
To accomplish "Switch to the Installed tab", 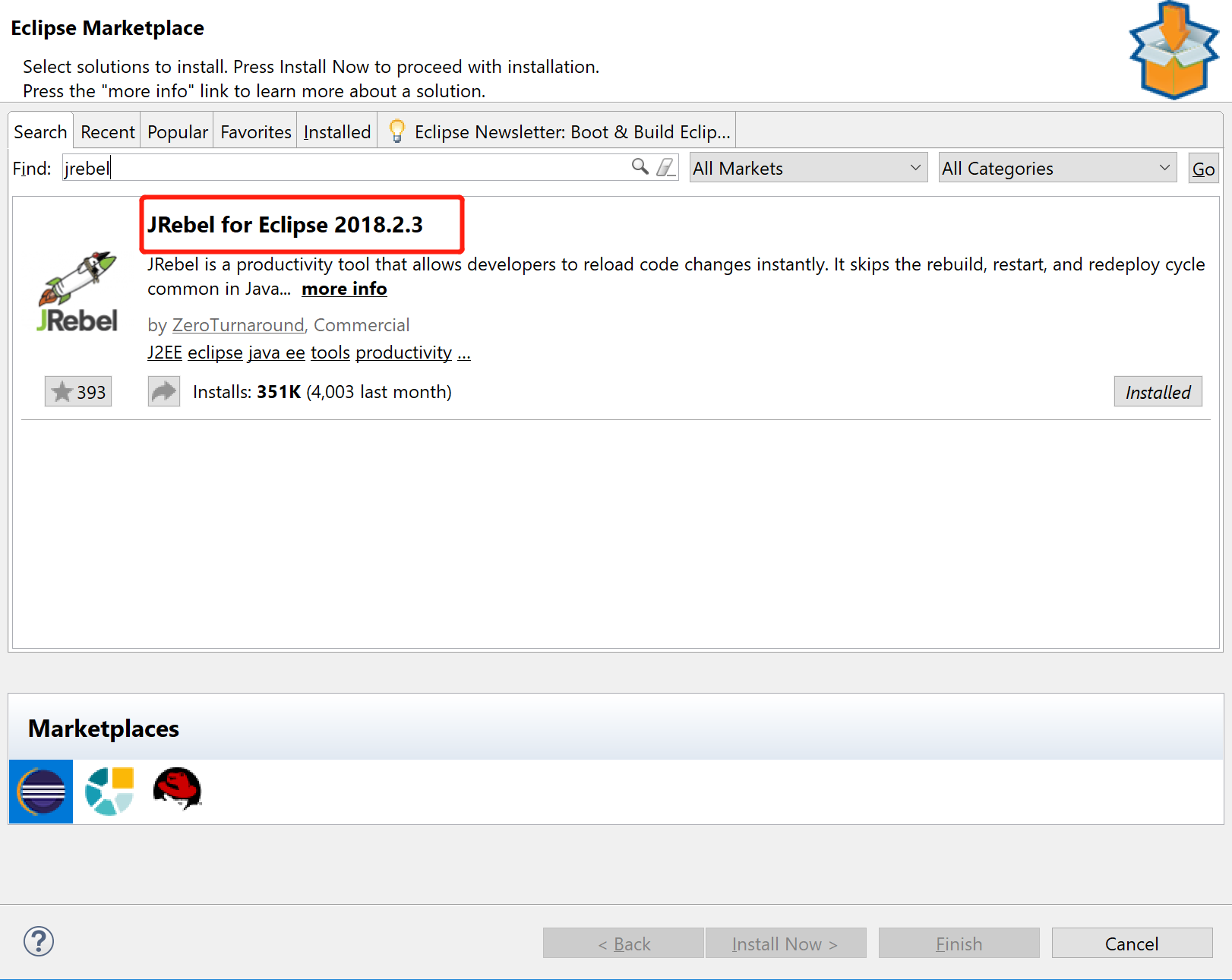I will pos(337,131).
